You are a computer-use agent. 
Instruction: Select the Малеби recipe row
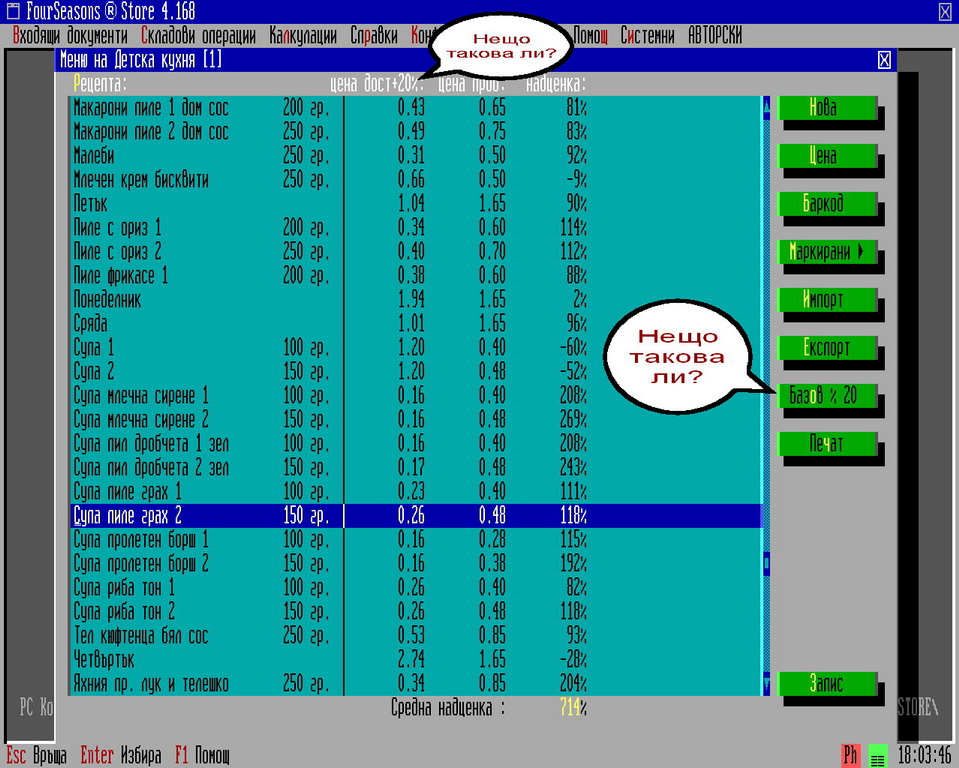pos(200,156)
